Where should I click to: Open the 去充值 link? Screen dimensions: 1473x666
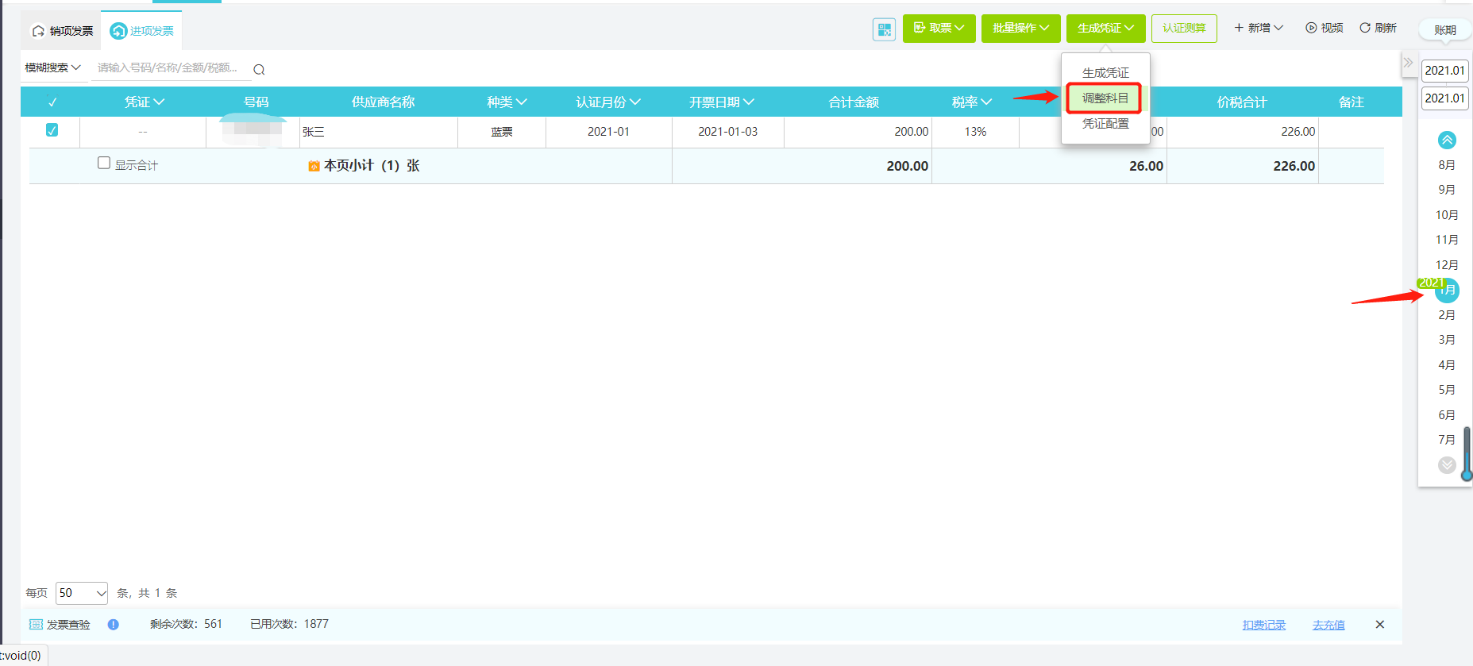[1329, 625]
